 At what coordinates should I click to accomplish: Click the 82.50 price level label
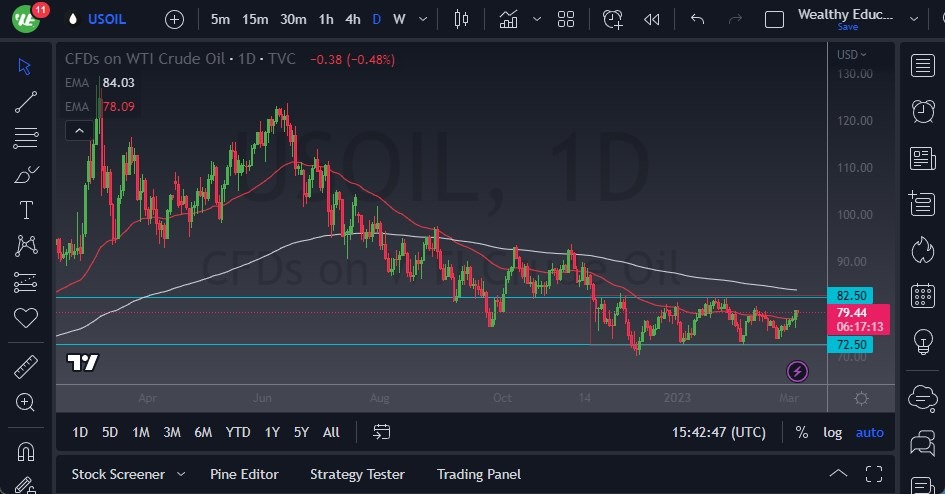coord(850,296)
